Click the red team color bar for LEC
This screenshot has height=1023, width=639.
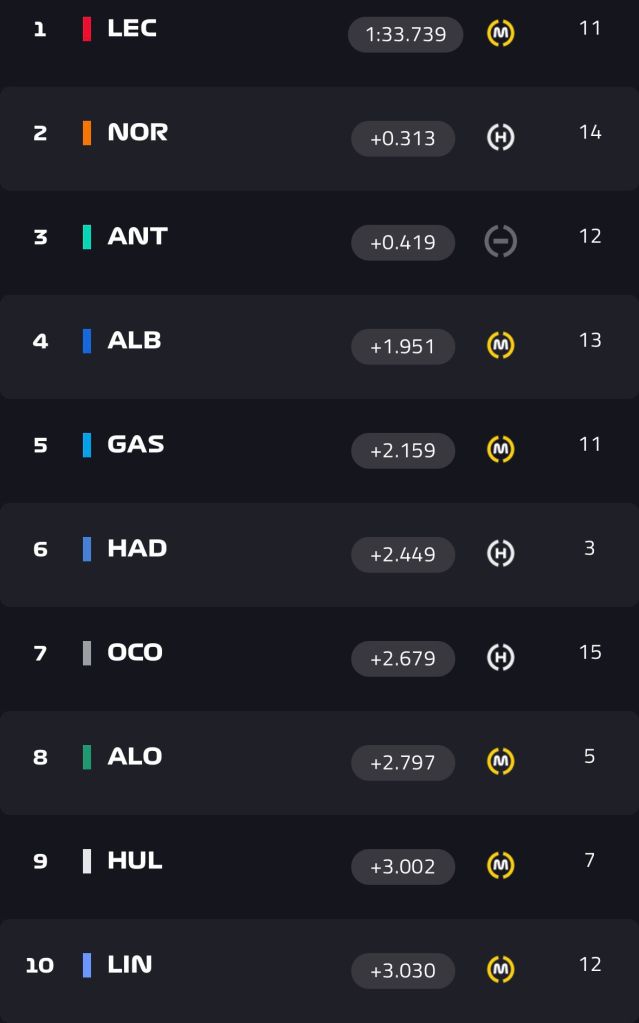click(x=87, y=29)
